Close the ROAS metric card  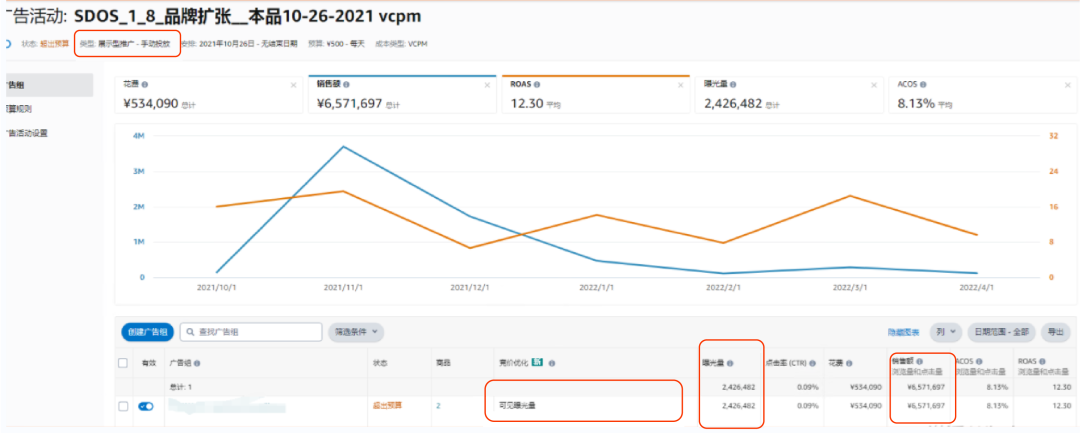point(681,85)
